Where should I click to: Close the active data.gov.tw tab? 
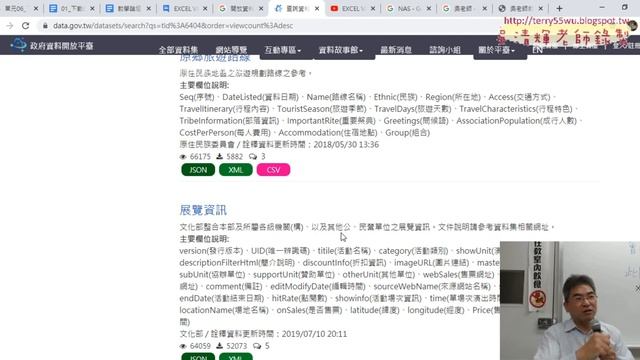point(317,8)
